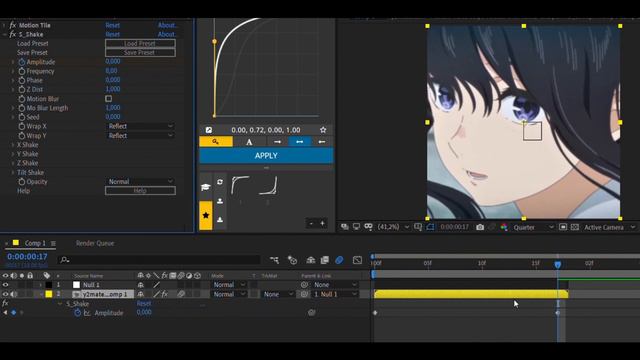
Task: Click the Save Preset button
Action: pos(140,53)
